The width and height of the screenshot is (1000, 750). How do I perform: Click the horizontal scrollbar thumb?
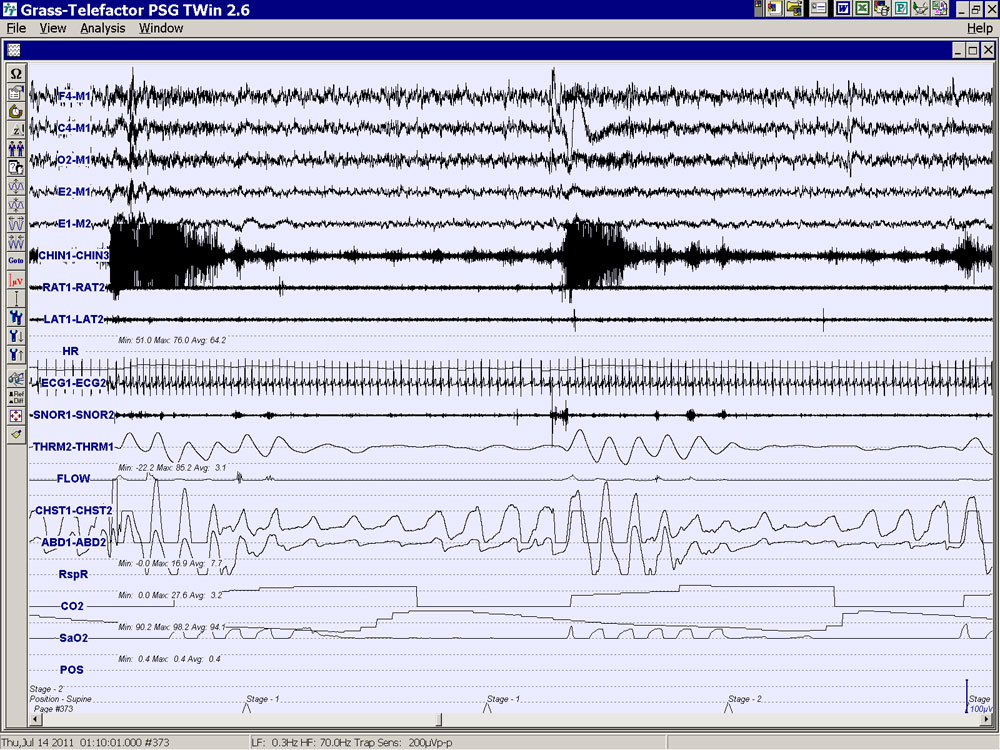pyautogui.click(x=437, y=720)
